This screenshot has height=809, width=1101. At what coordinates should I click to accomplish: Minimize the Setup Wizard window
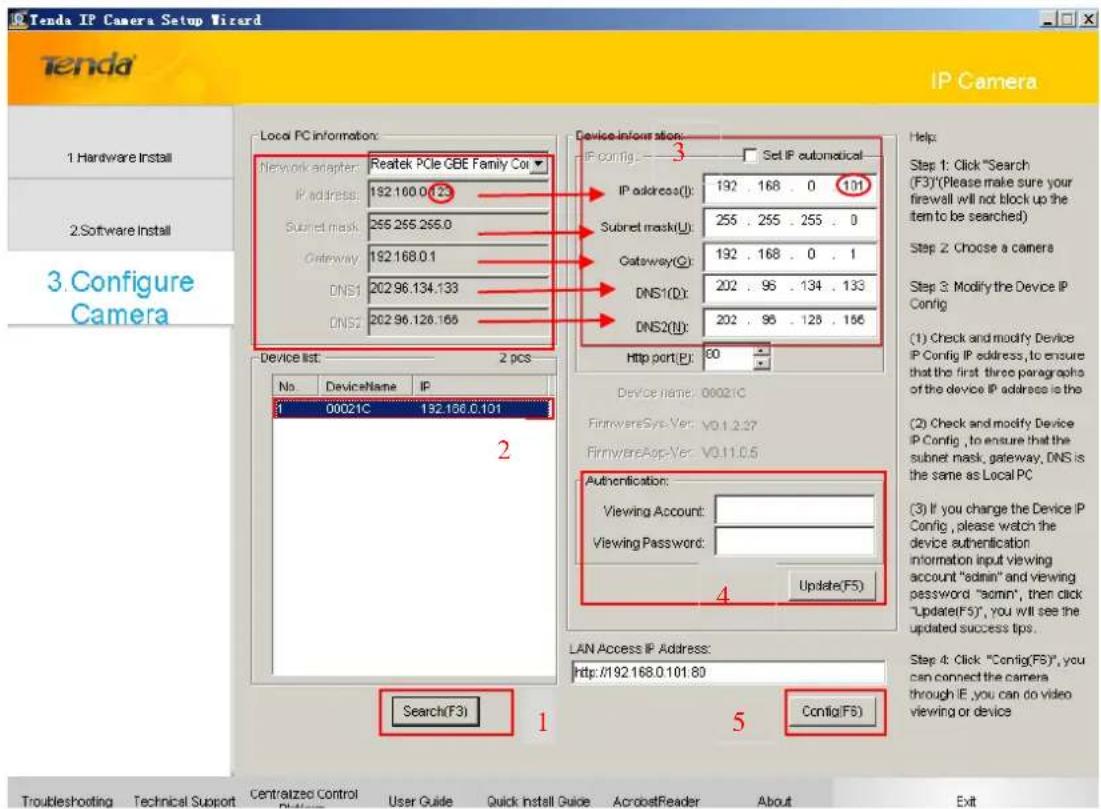pyautogui.click(x=1049, y=20)
